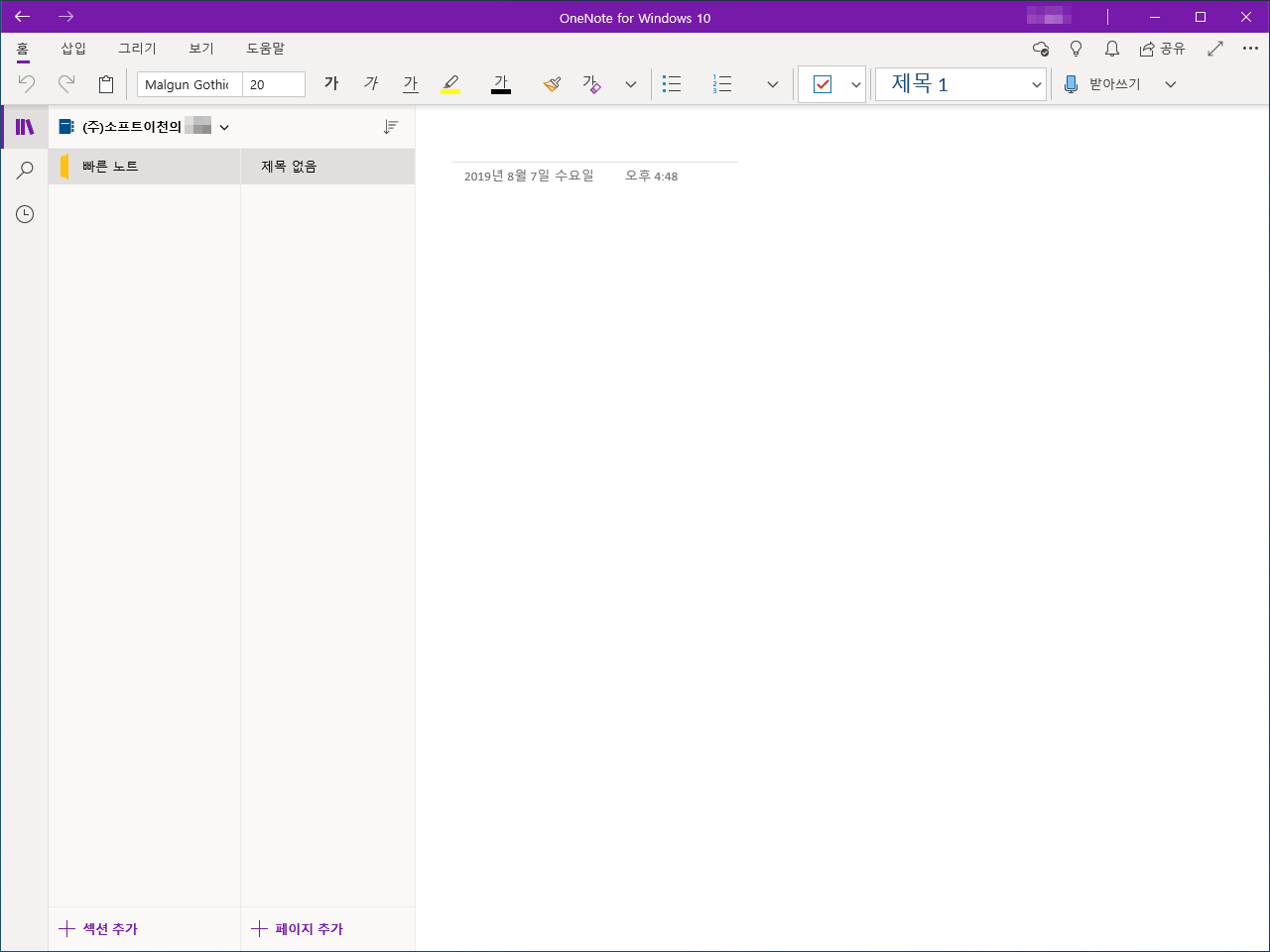This screenshot has width=1270, height=952.
Task: Switch to the 그리기 ribbon tab
Action: (137, 48)
